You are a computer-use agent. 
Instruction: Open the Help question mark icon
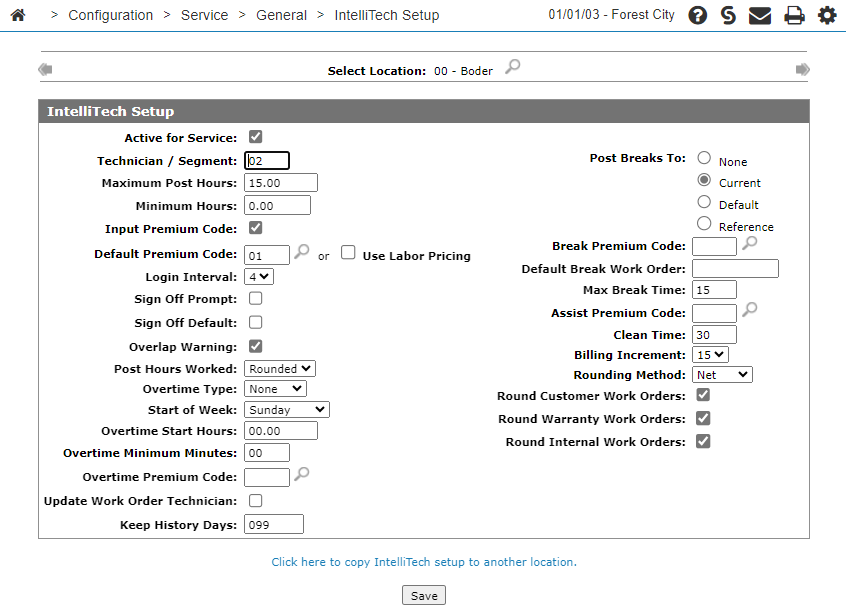click(x=697, y=15)
